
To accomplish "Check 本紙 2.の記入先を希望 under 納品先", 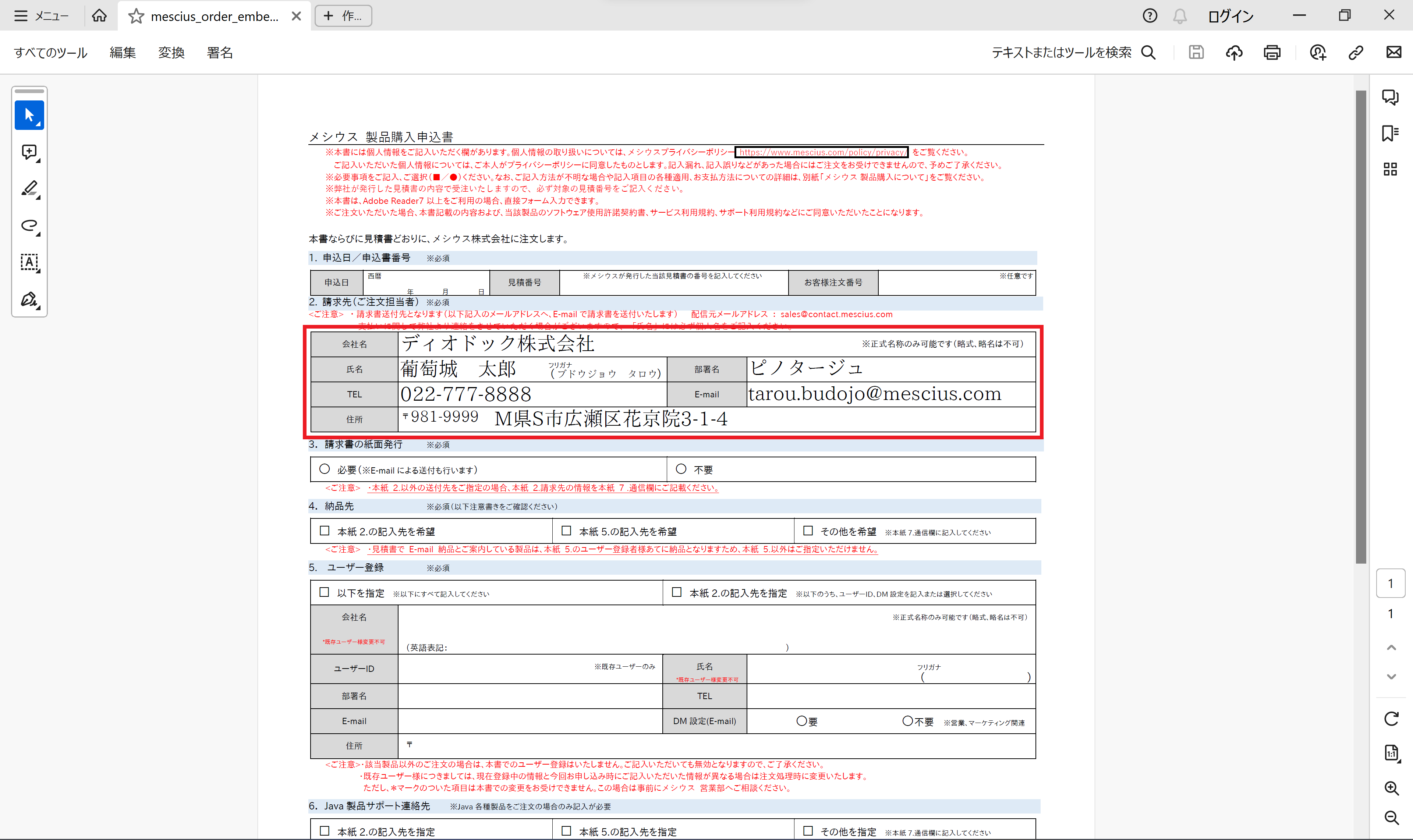I will click(x=325, y=531).
